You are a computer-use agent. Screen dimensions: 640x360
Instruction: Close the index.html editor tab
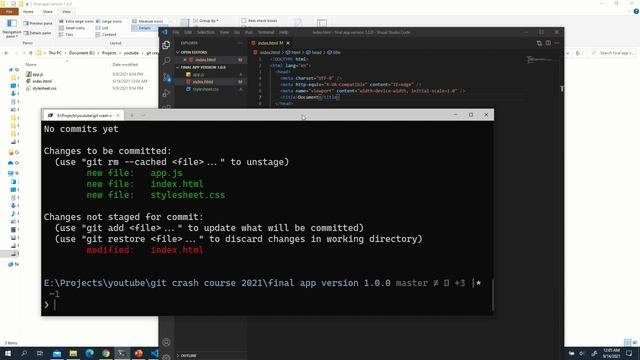click(288, 43)
